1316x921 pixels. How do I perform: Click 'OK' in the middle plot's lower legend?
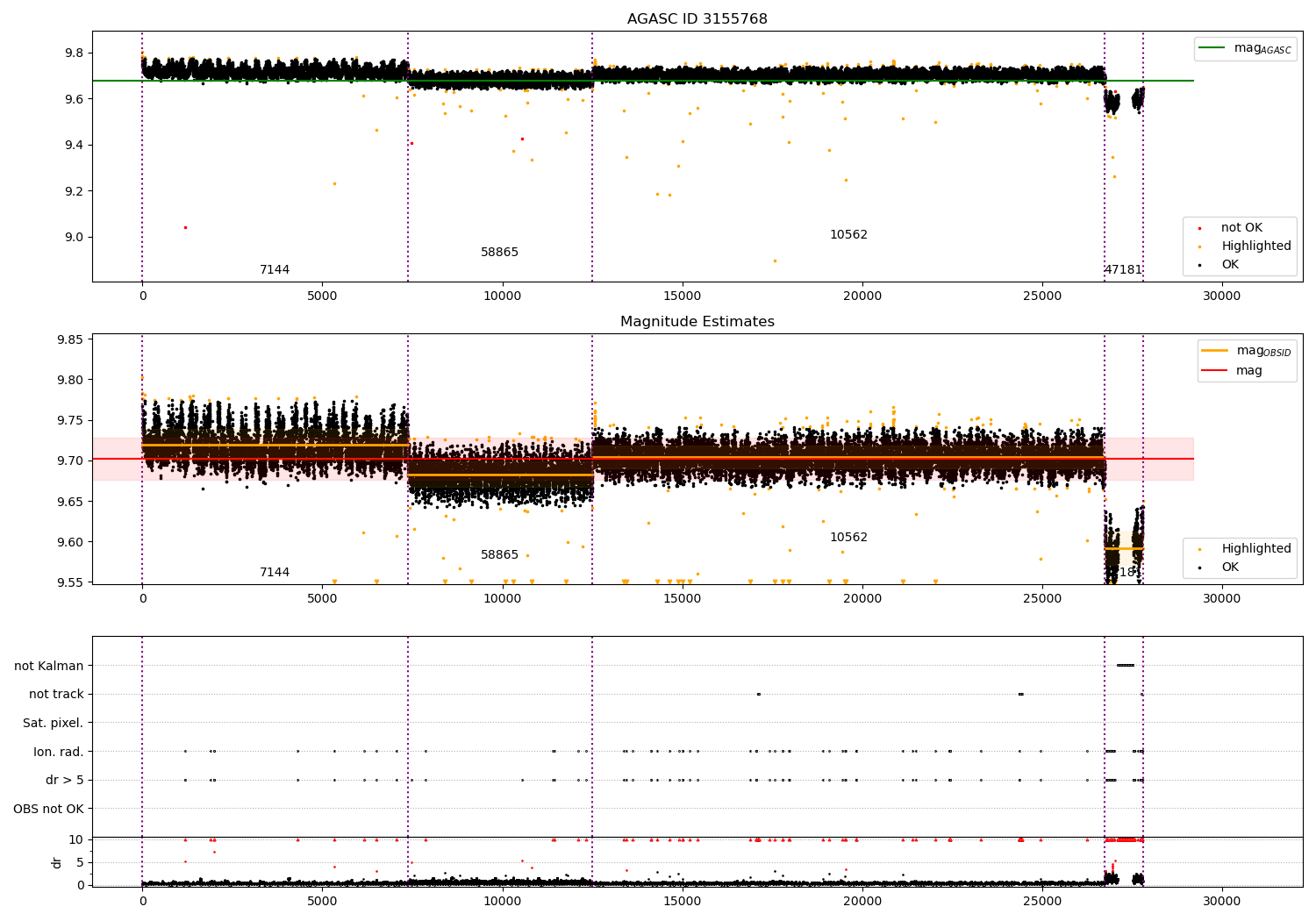1230,568
